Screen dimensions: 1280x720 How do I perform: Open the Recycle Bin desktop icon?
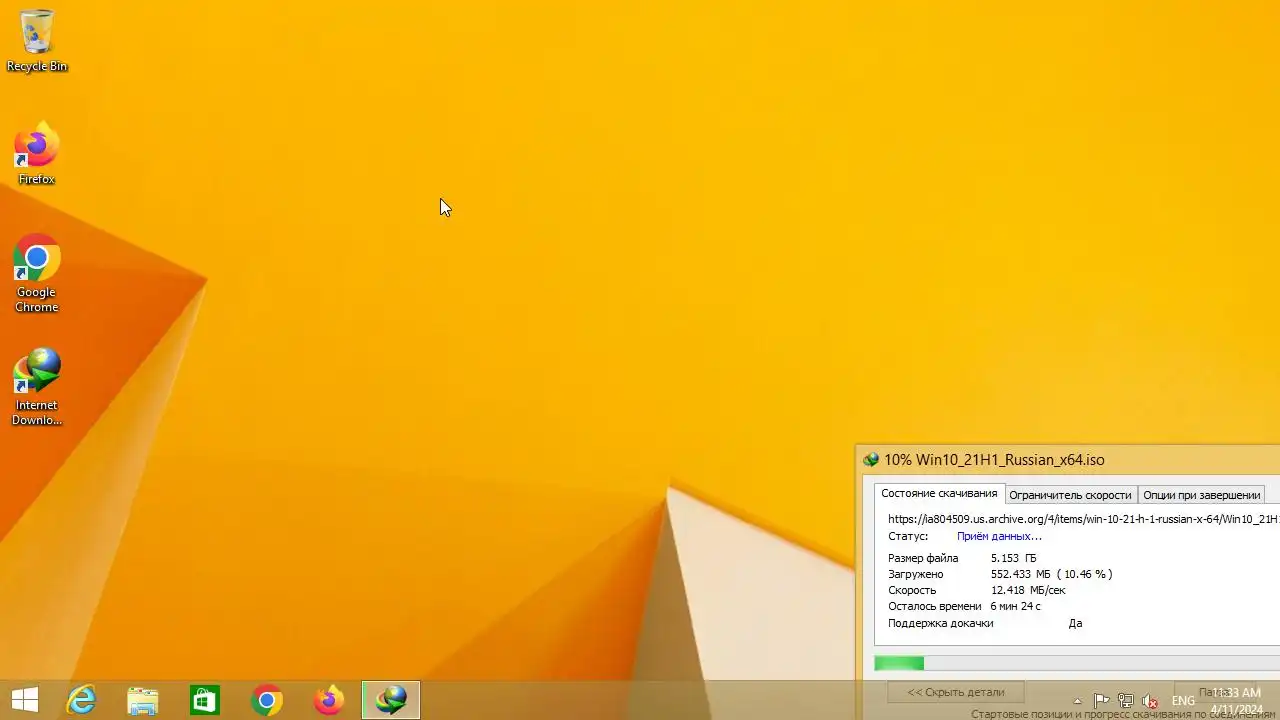pyautogui.click(x=37, y=42)
